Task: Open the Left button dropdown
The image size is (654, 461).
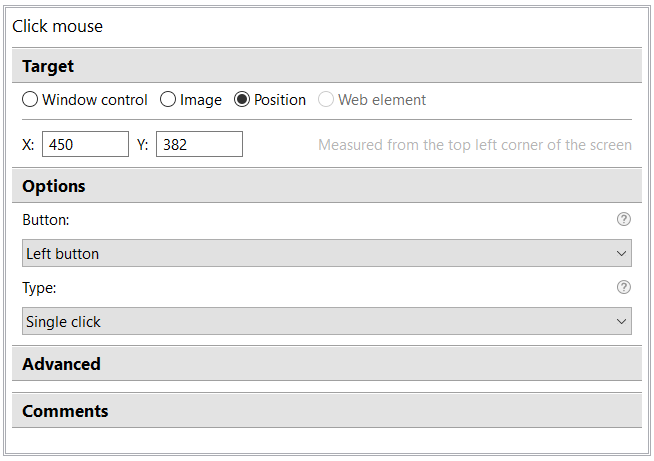Action: tap(327, 253)
